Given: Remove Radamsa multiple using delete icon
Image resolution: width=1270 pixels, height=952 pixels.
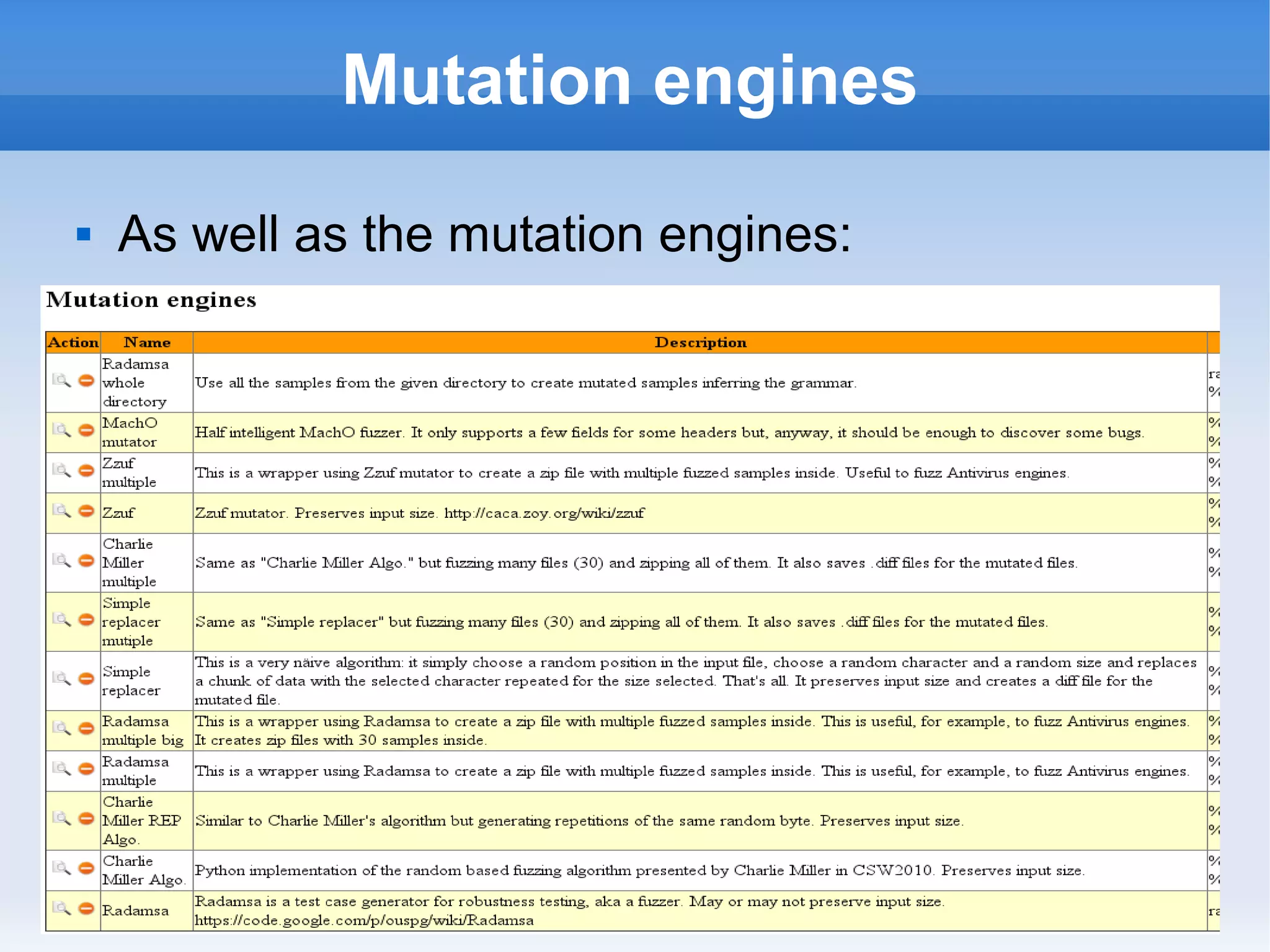Looking at the screenshot, I should click(86, 769).
